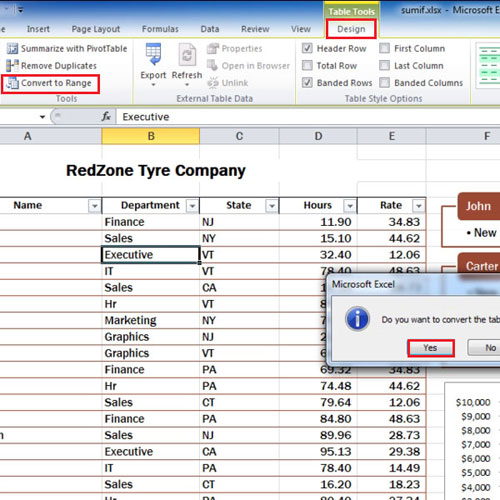Open the Refresh dropdown arrow
Image resolution: width=500 pixels, height=500 pixels.
pyautogui.click(x=187, y=85)
